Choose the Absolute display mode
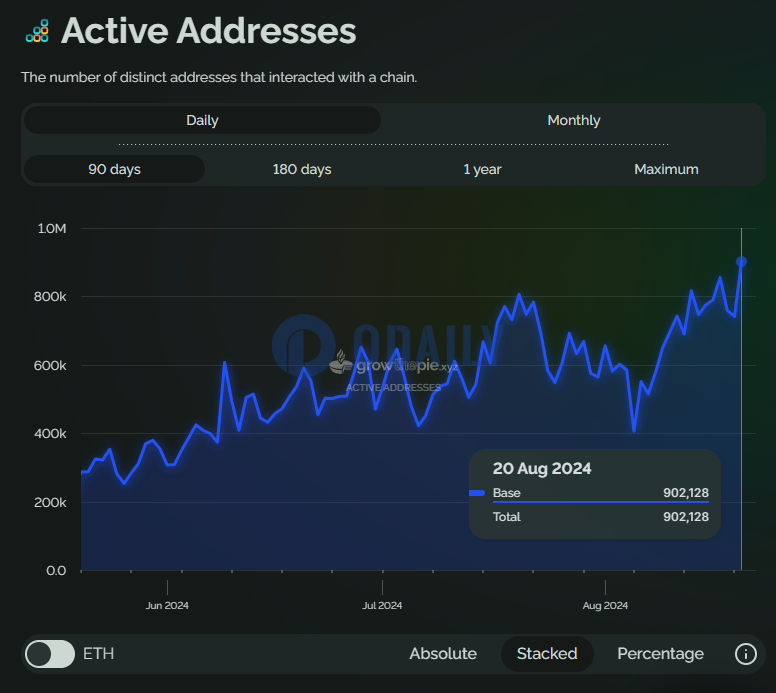The width and height of the screenshot is (776, 693). [x=443, y=654]
